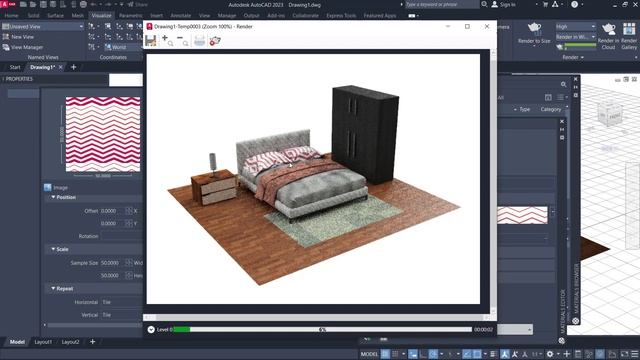This screenshot has width=640, height=360.
Task: Toggle MODEL space button in status bar
Action: click(369, 354)
